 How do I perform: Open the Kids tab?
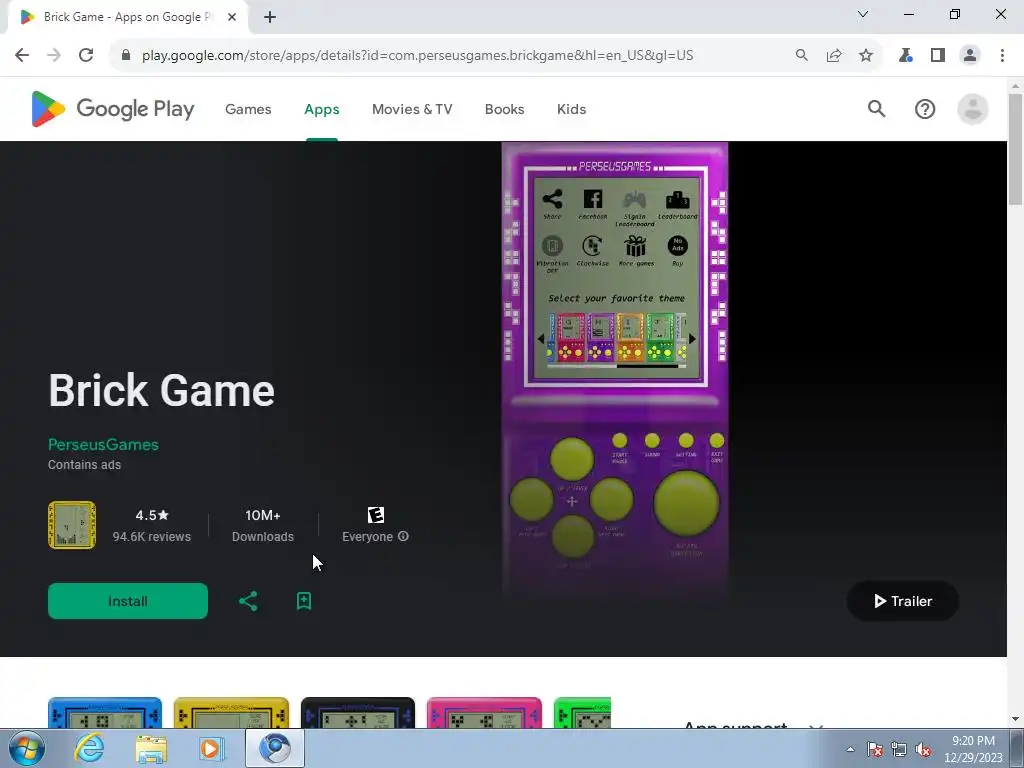[571, 109]
